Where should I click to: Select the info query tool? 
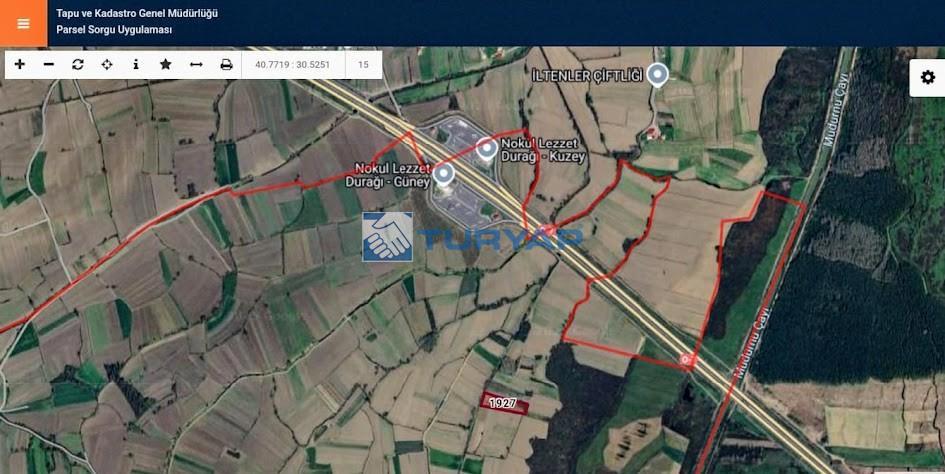(x=136, y=65)
